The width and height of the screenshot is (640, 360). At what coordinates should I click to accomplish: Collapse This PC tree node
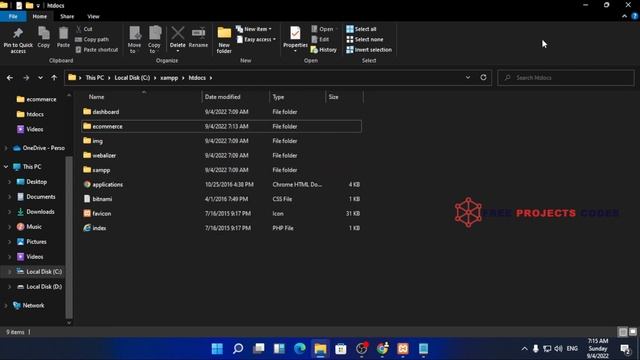point(6,167)
